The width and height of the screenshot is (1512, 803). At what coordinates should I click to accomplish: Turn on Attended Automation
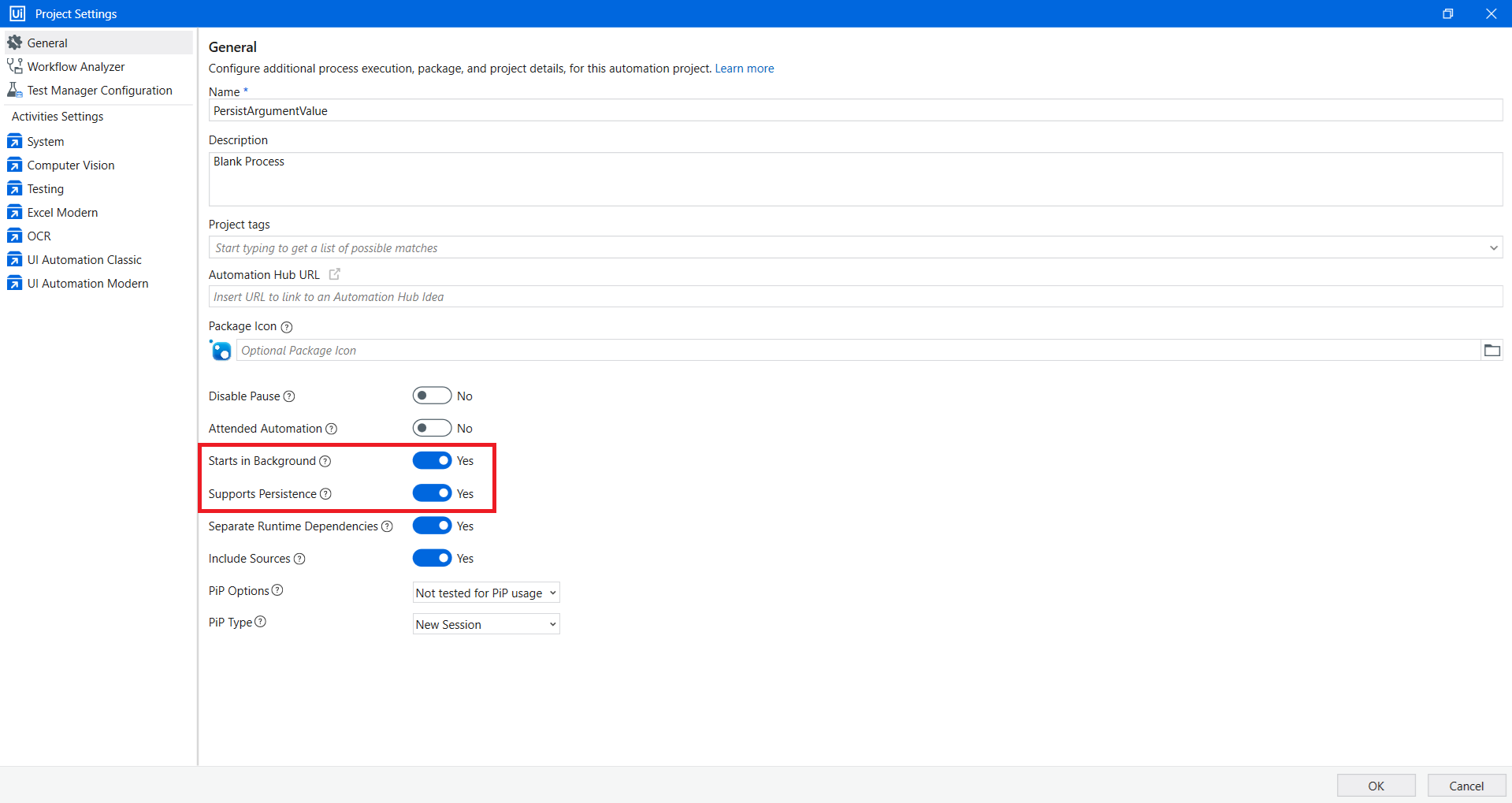(x=431, y=428)
